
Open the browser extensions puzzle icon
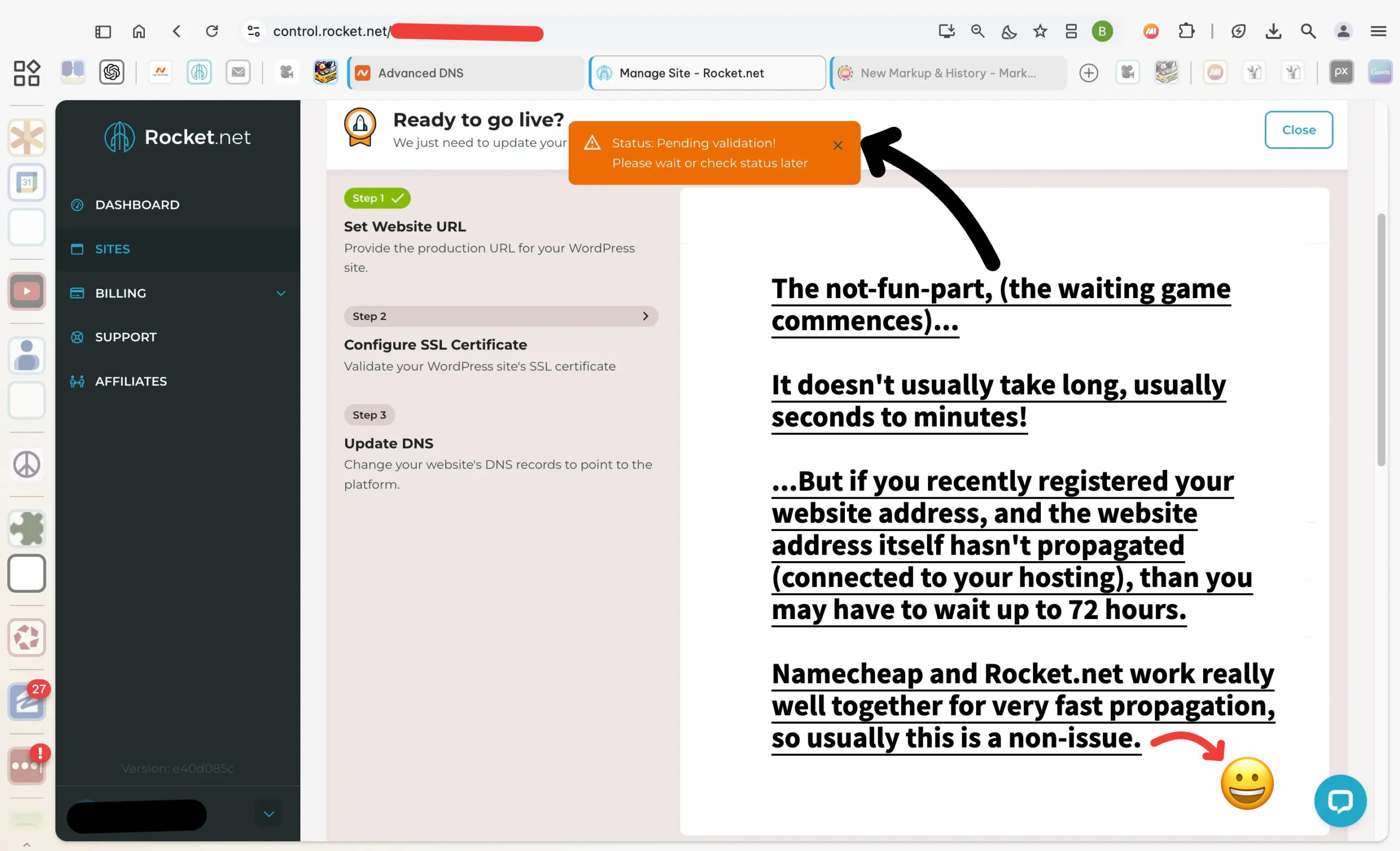click(x=1186, y=31)
